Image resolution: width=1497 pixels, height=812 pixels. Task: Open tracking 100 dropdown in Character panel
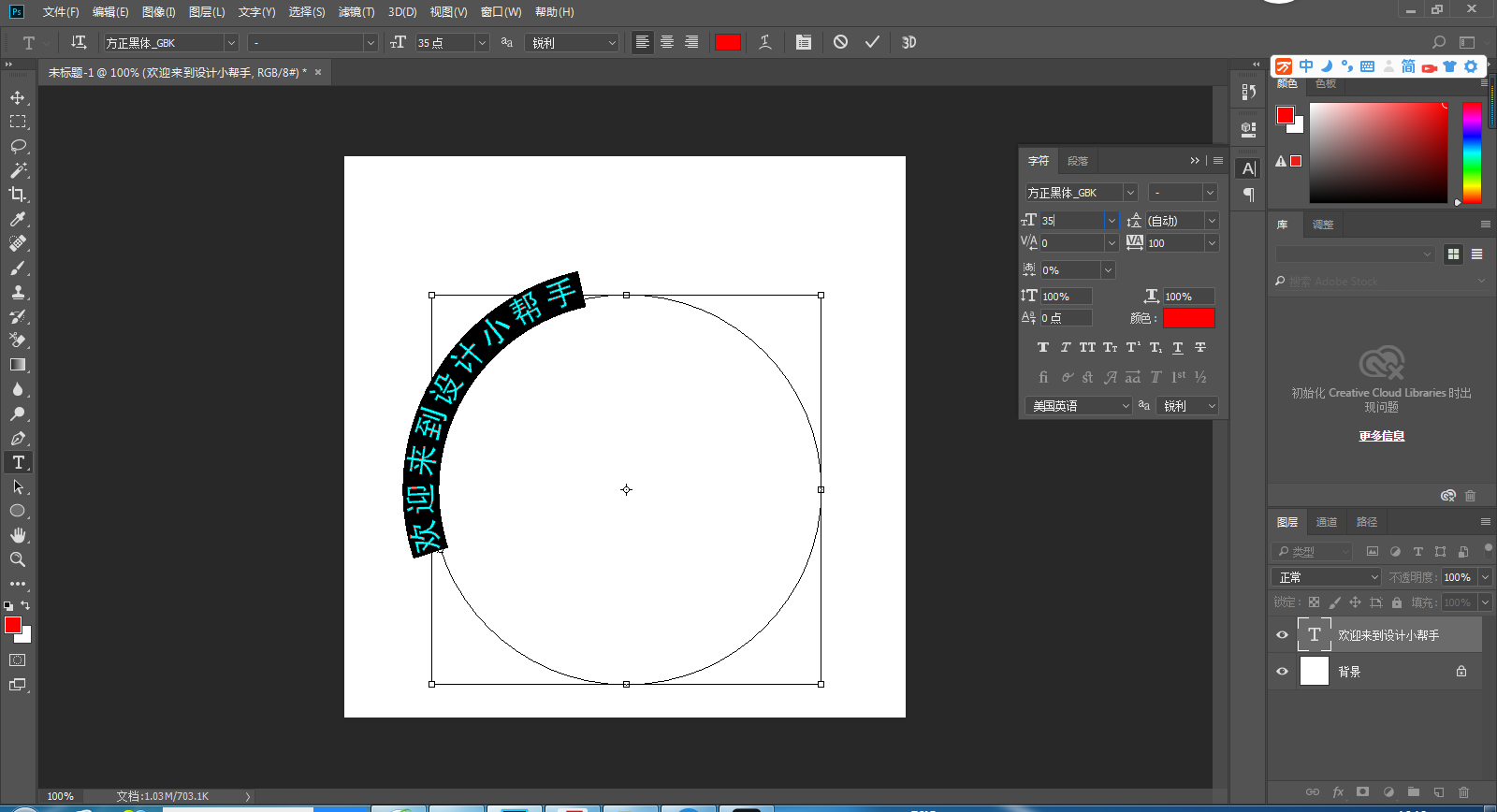tap(1212, 243)
